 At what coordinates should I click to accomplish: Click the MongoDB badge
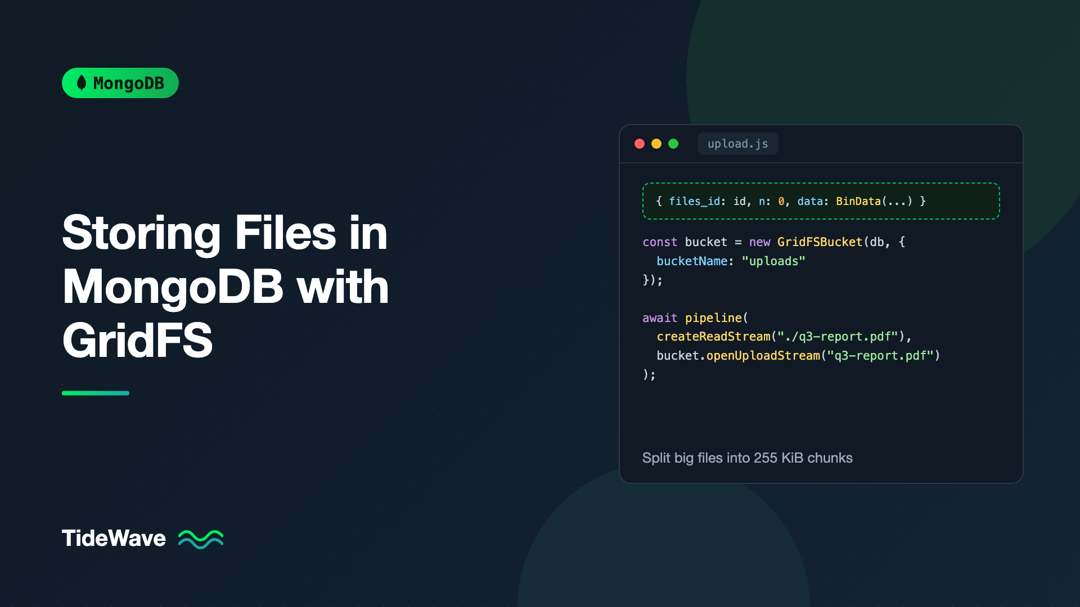pyautogui.click(x=120, y=83)
